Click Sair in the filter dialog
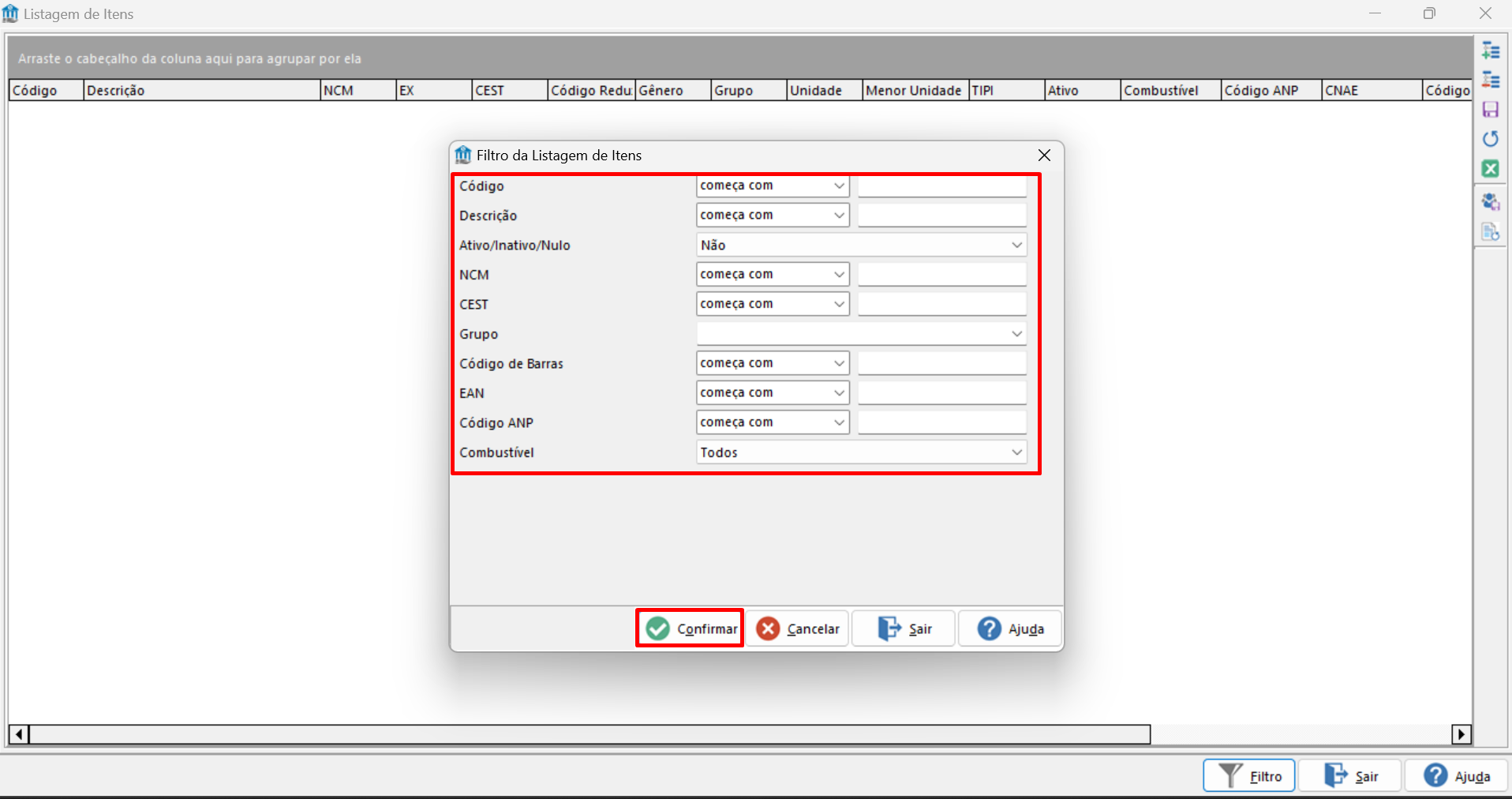This screenshot has width=1512, height=799. tap(904, 628)
